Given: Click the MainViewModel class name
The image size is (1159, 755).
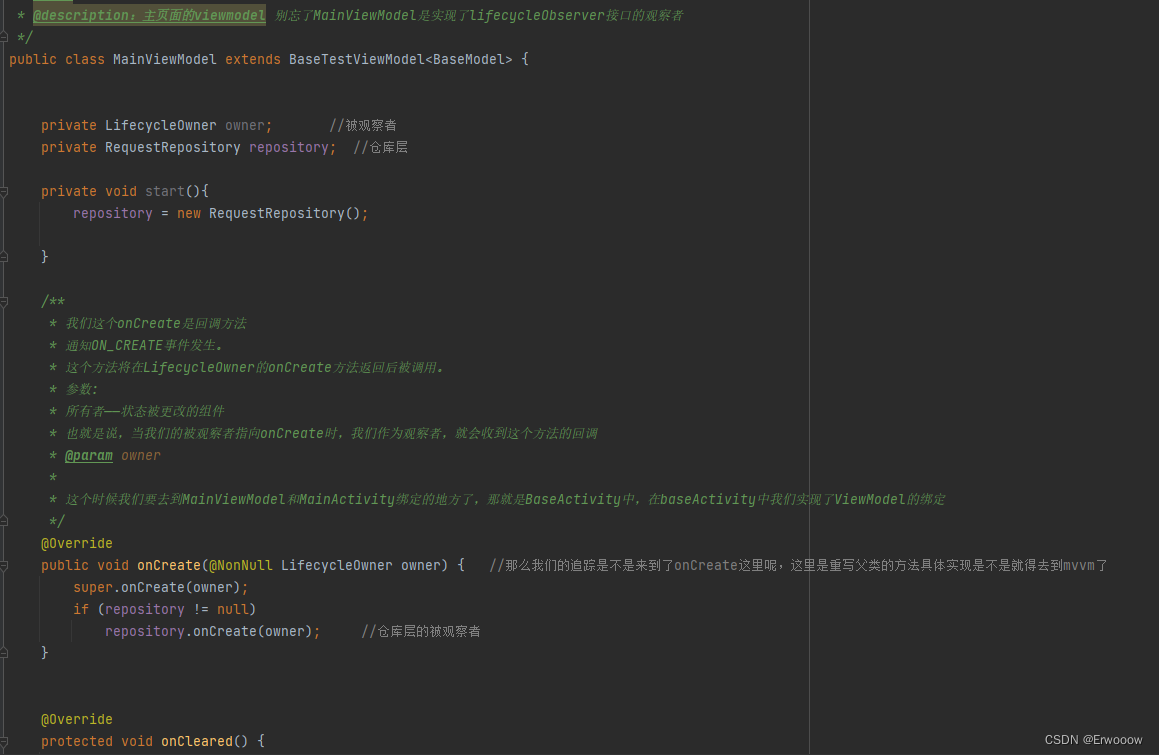Looking at the screenshot, I should [x=164, y=59].
